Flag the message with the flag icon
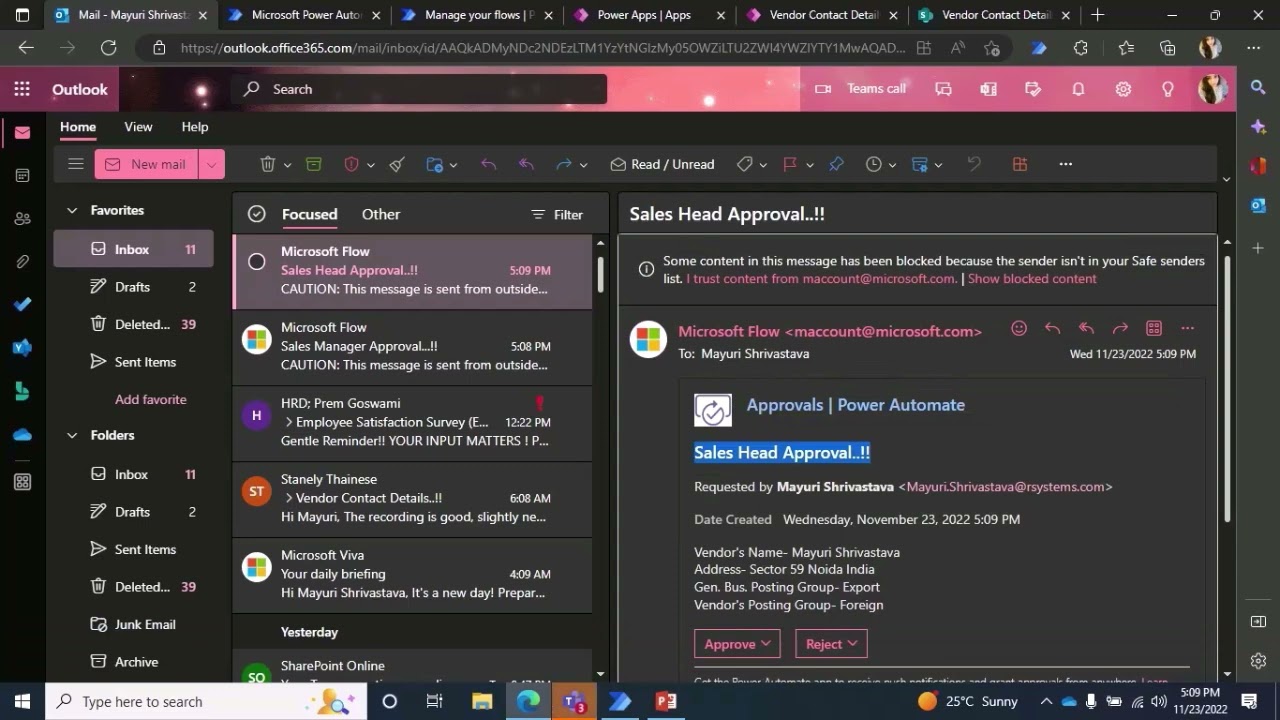This screenshot has height=720, width=1280. pyautogui.click(x=790, y=164)
